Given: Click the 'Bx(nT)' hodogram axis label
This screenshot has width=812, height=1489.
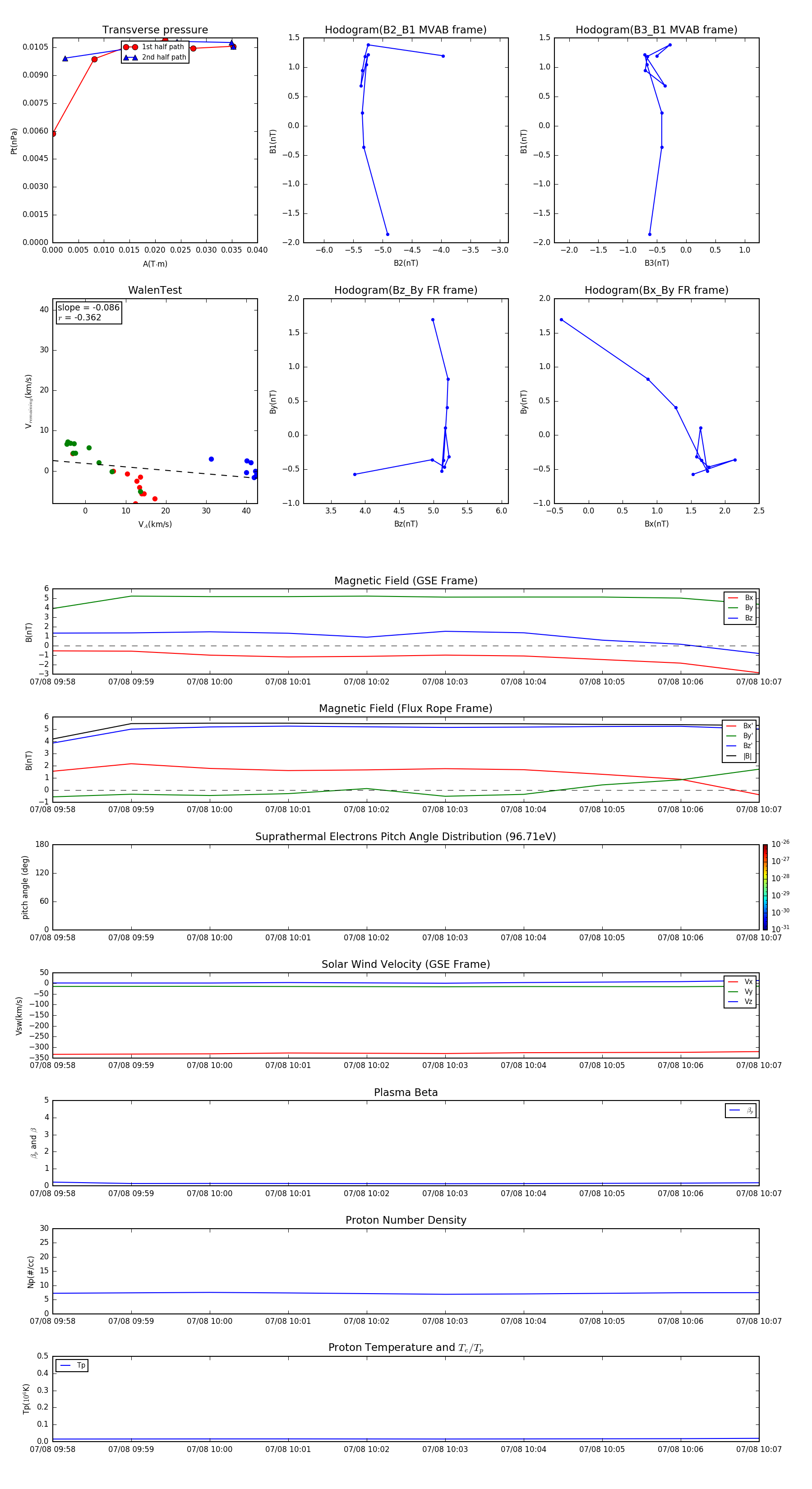Looking at the screenshot, I should pyautogui.click(x=656, y=524).
